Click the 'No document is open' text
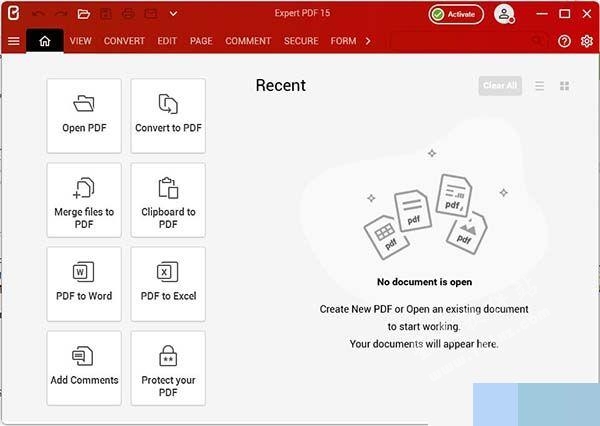Screen dimensions: 600x426 [424, 282]
